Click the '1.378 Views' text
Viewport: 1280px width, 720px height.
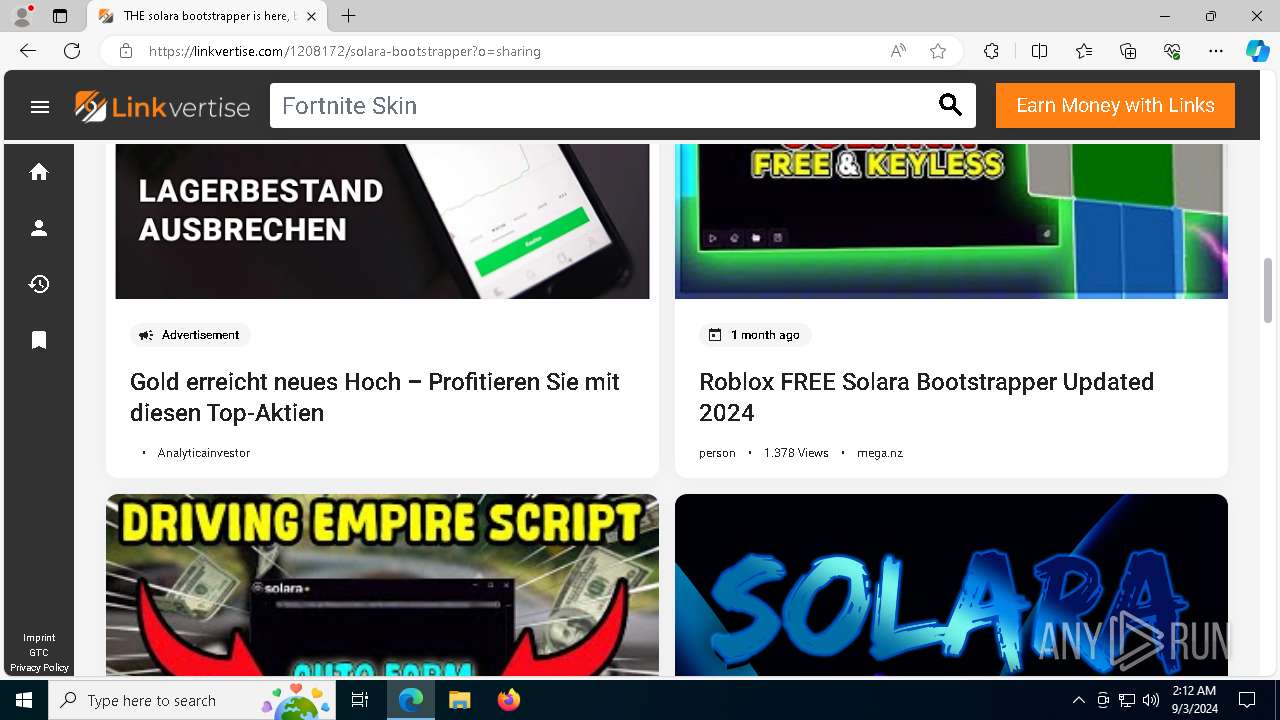click(796, 453)
